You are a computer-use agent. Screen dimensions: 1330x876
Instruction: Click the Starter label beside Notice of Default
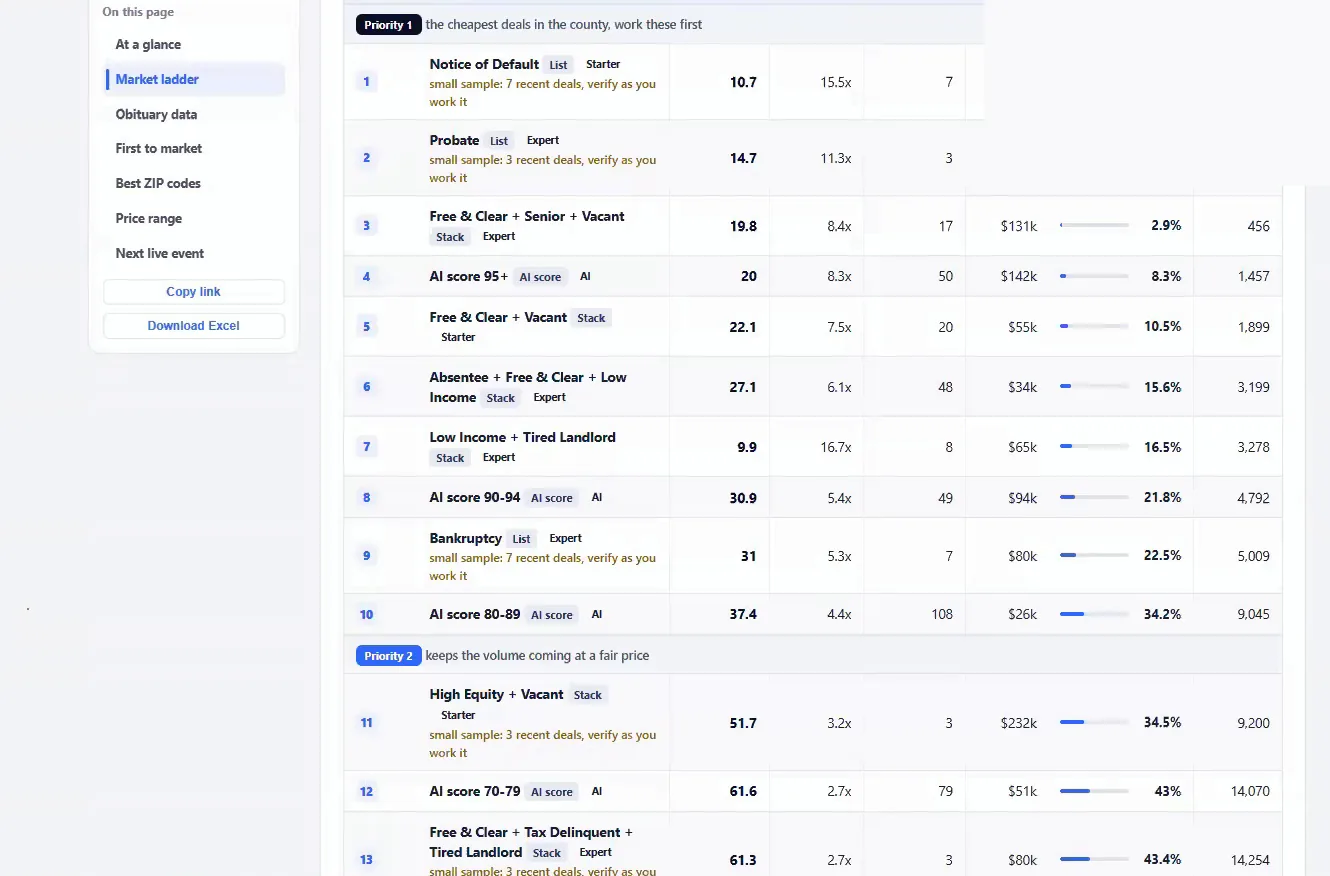click(603, 64)
